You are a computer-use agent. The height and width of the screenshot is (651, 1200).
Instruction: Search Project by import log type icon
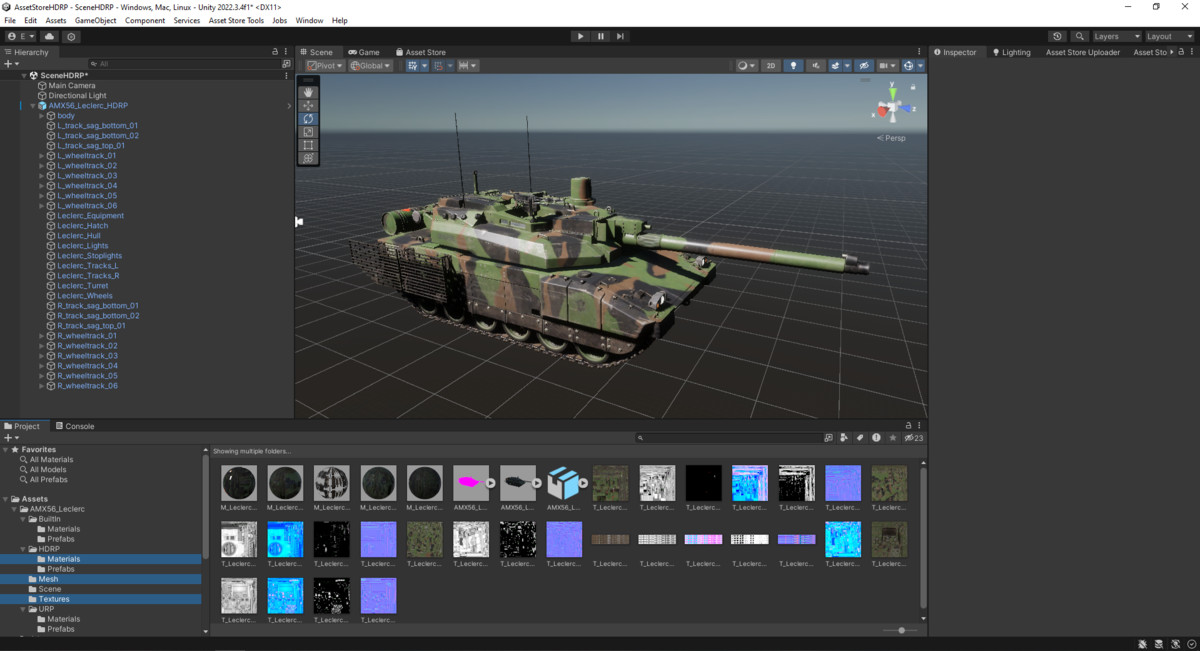[876, 438]
